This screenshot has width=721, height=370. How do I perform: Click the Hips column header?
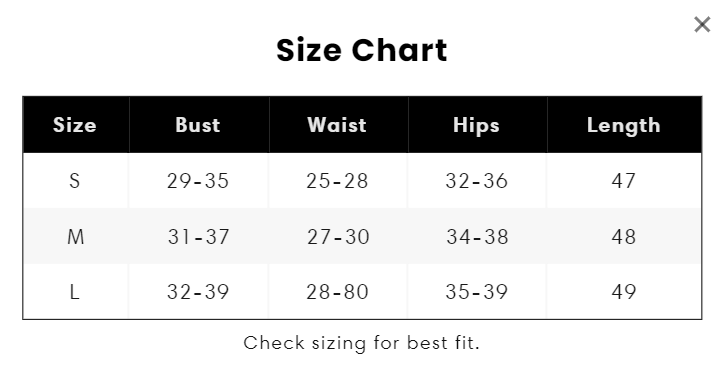[x=476, y=125]
